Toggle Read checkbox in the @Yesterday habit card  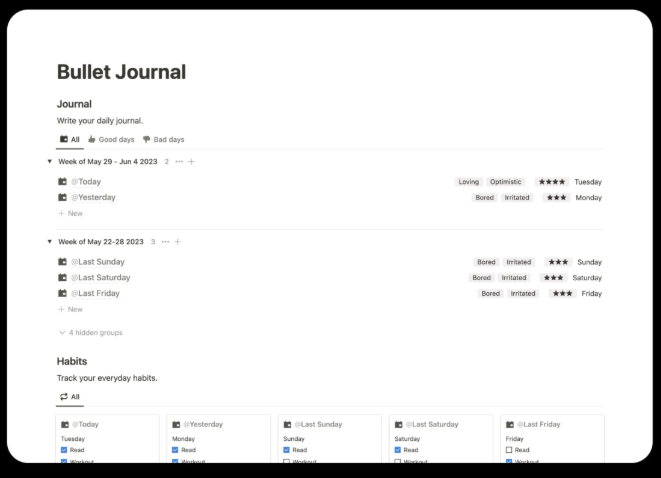[x=175, y=450]
